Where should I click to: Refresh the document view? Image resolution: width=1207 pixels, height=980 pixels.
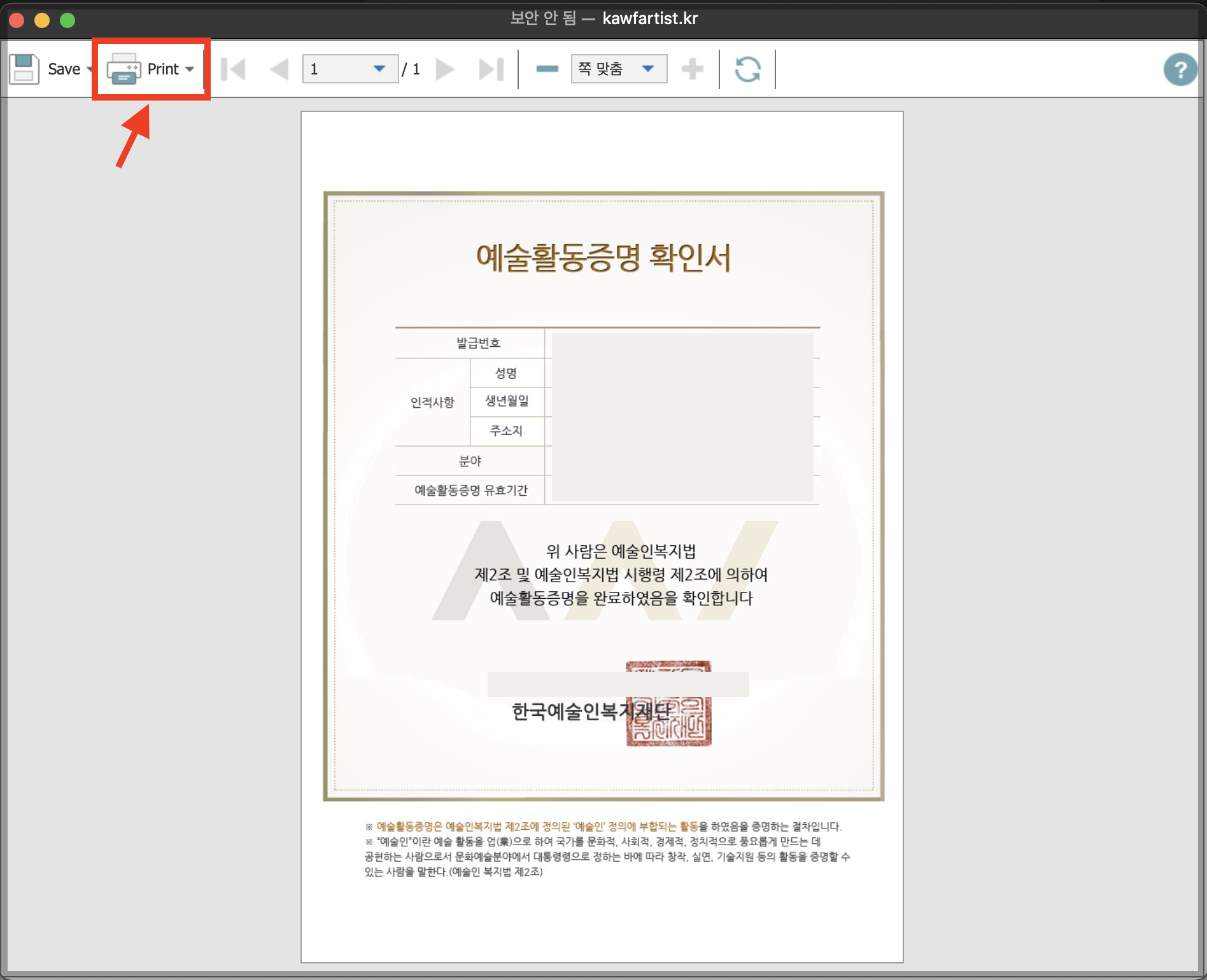[x=747, y=69]
